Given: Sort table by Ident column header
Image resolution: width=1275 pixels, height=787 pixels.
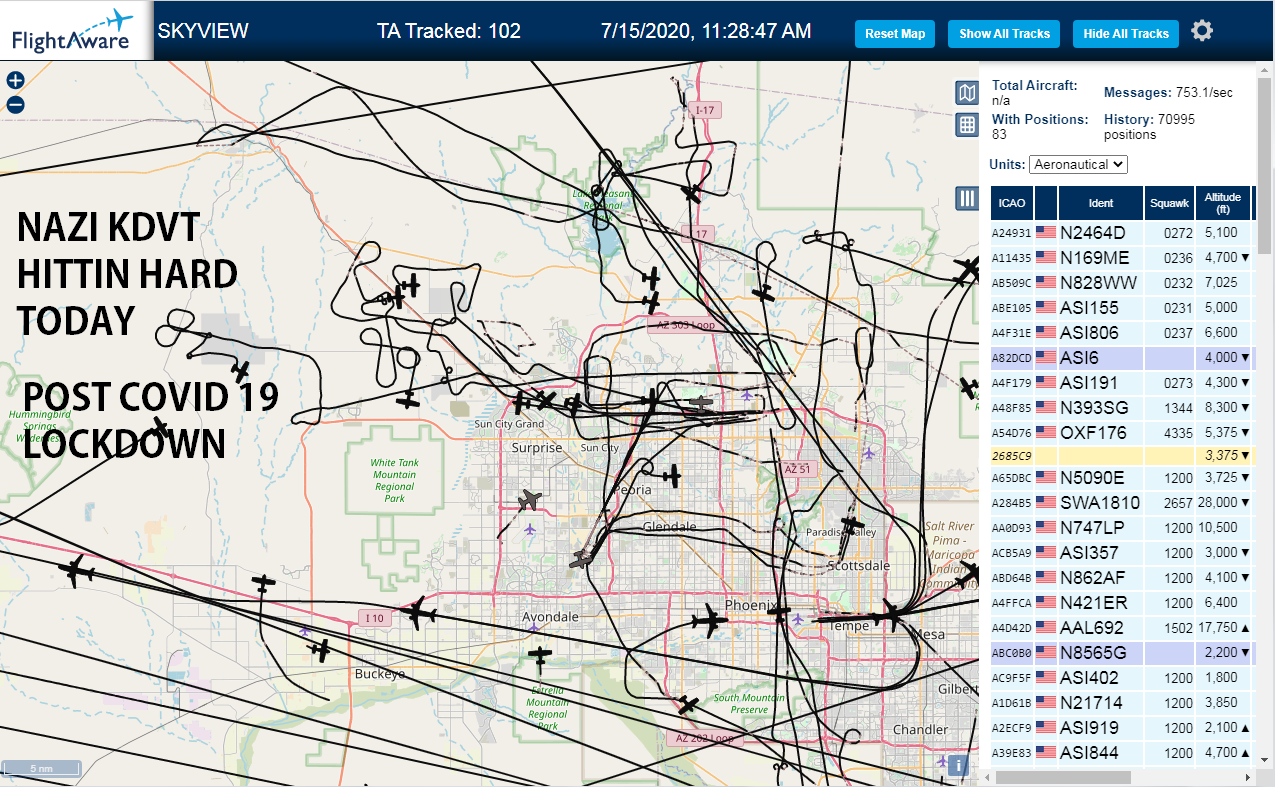Looking at the screenshot, I should 1101,203.
